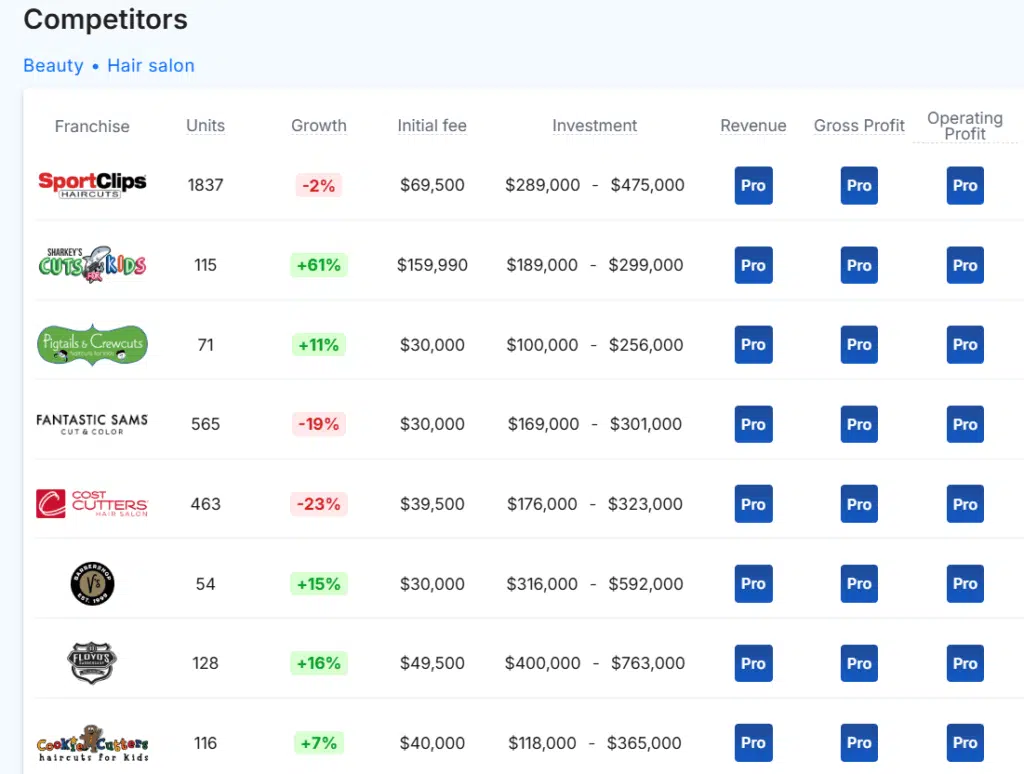Click the Investment column header
Image resolution: width=1024 pixels, height=774 pixels.
coord(595,126)
